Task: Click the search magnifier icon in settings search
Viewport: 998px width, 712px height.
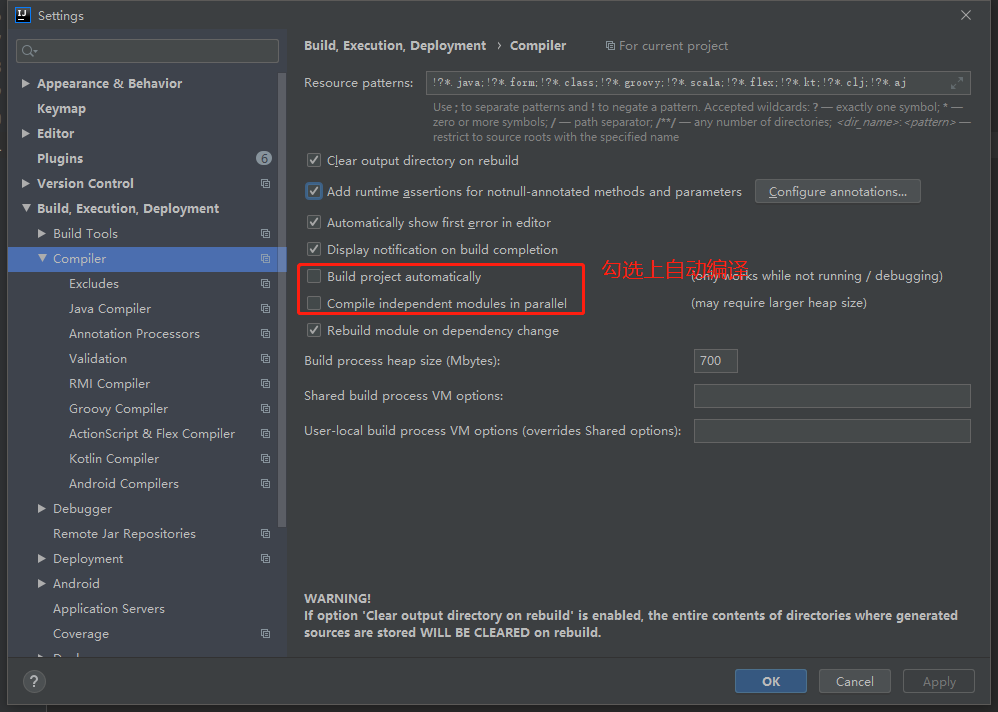Action: click(x=29, y=51)
